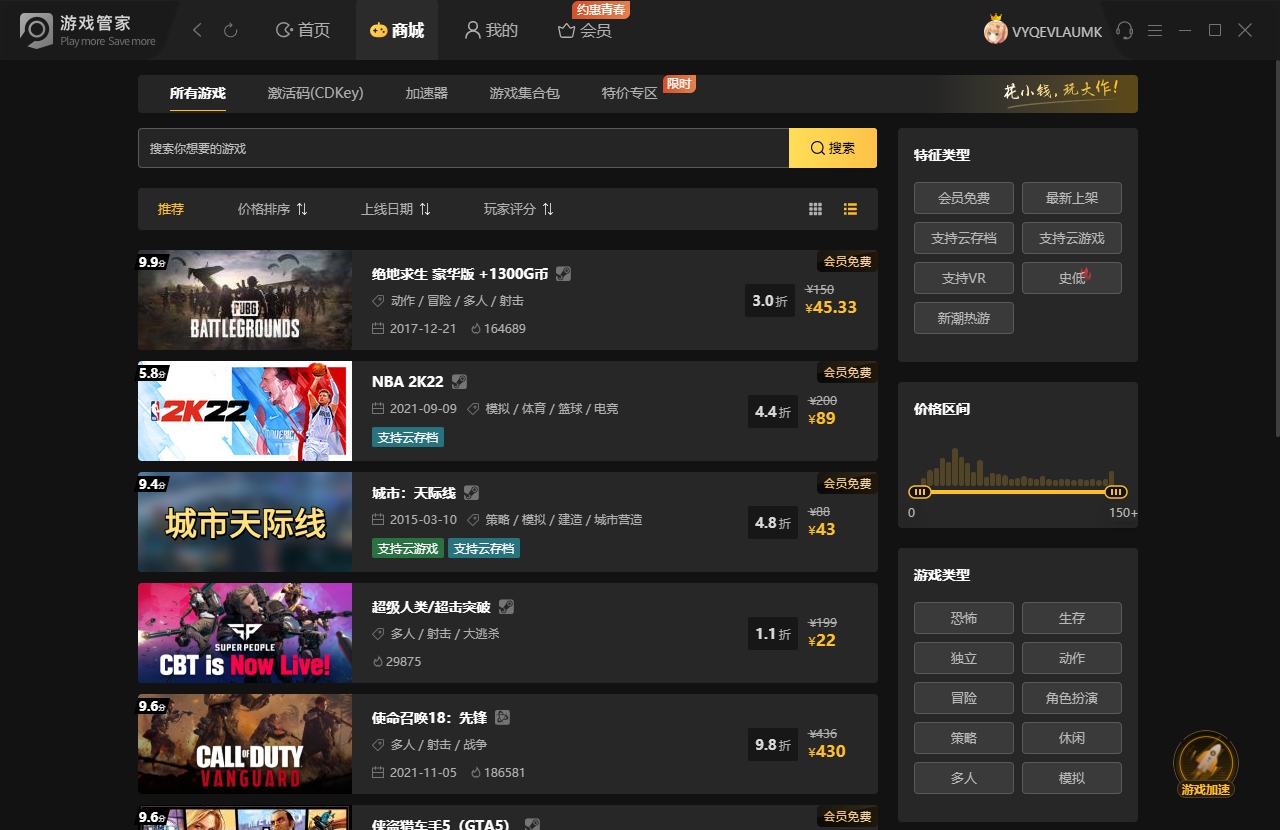Click platform icon next to 绝地求生 title
Viewport: 1280px width, 830px height.
coord(564,274)
